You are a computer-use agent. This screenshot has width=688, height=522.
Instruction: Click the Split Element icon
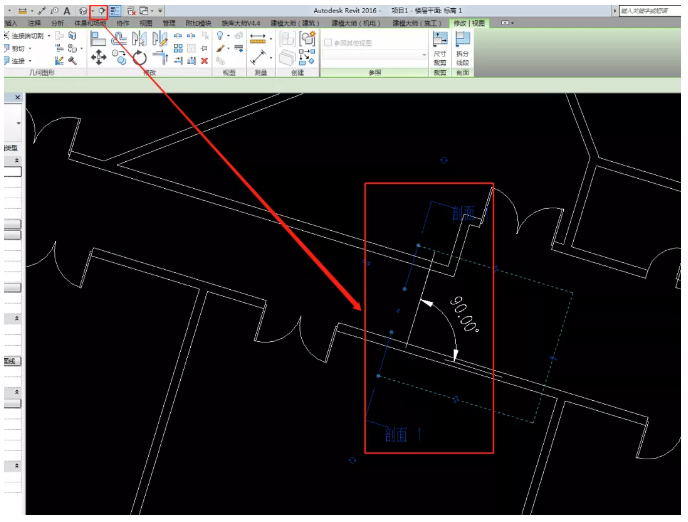pos(178,36)
